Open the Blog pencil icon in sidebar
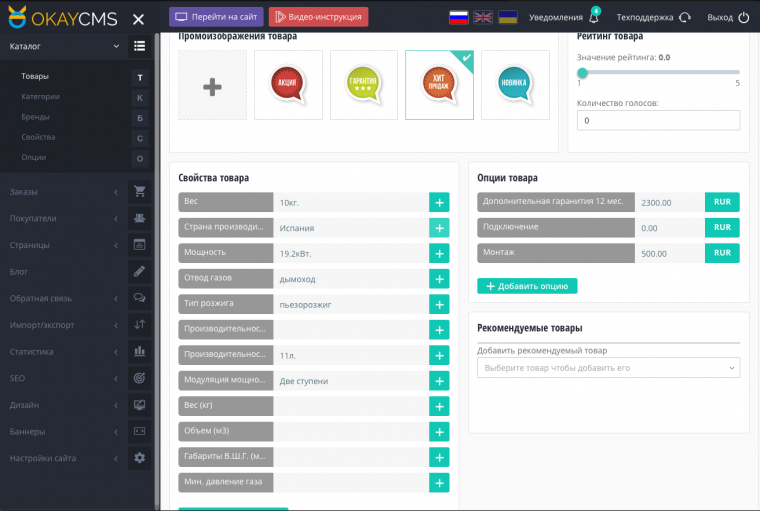The width and height of the screenshot is (760, 511). pos(139,271)
